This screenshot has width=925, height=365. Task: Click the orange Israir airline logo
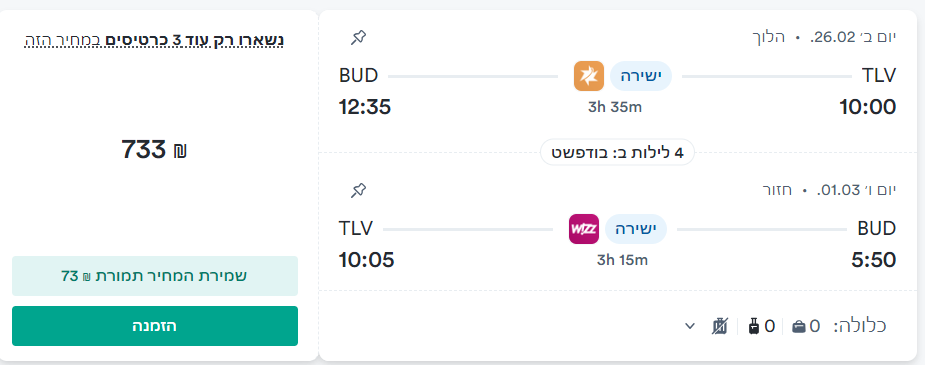(x=589, y=76)
